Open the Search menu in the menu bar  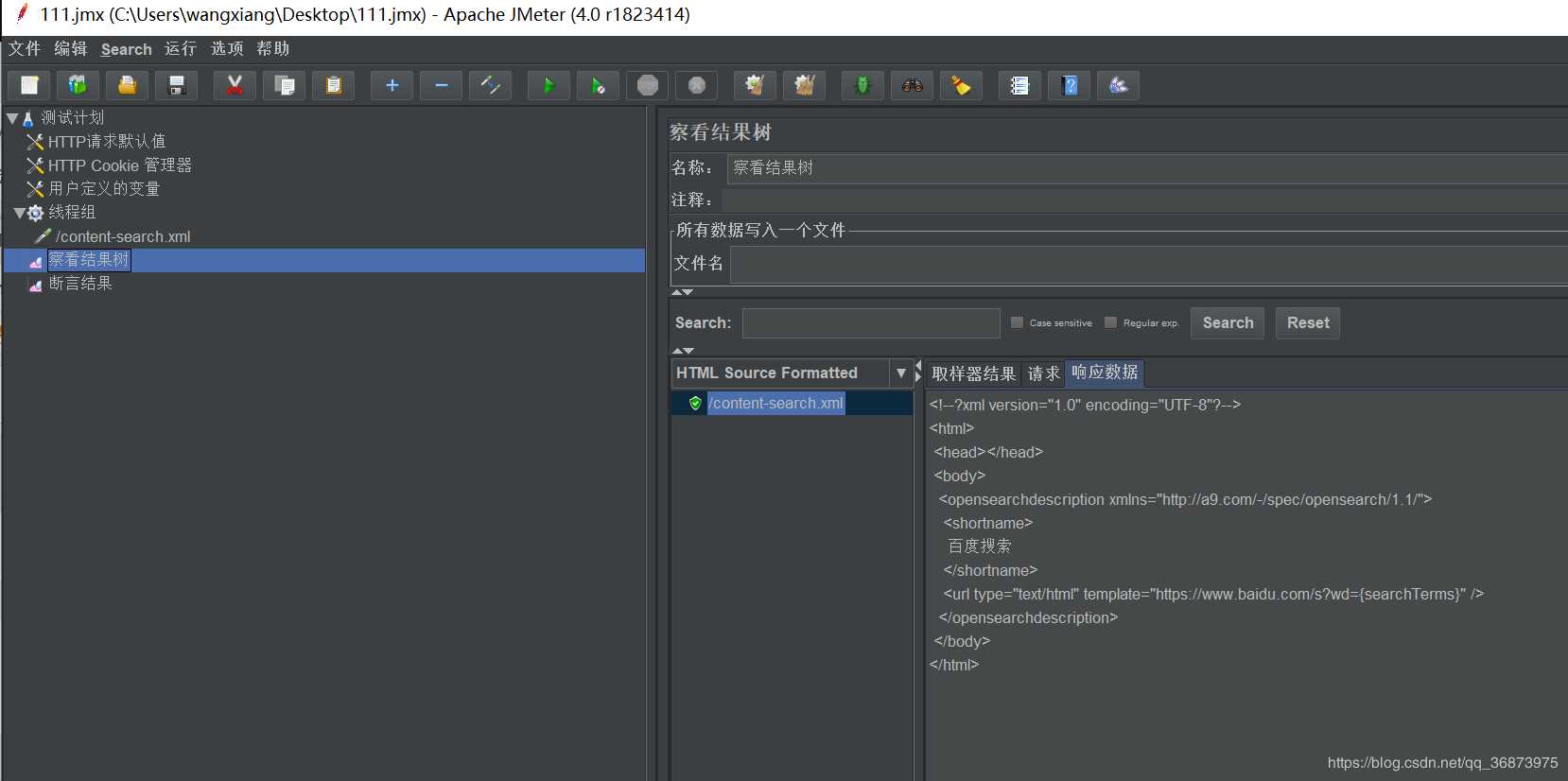tap(126, 49)
